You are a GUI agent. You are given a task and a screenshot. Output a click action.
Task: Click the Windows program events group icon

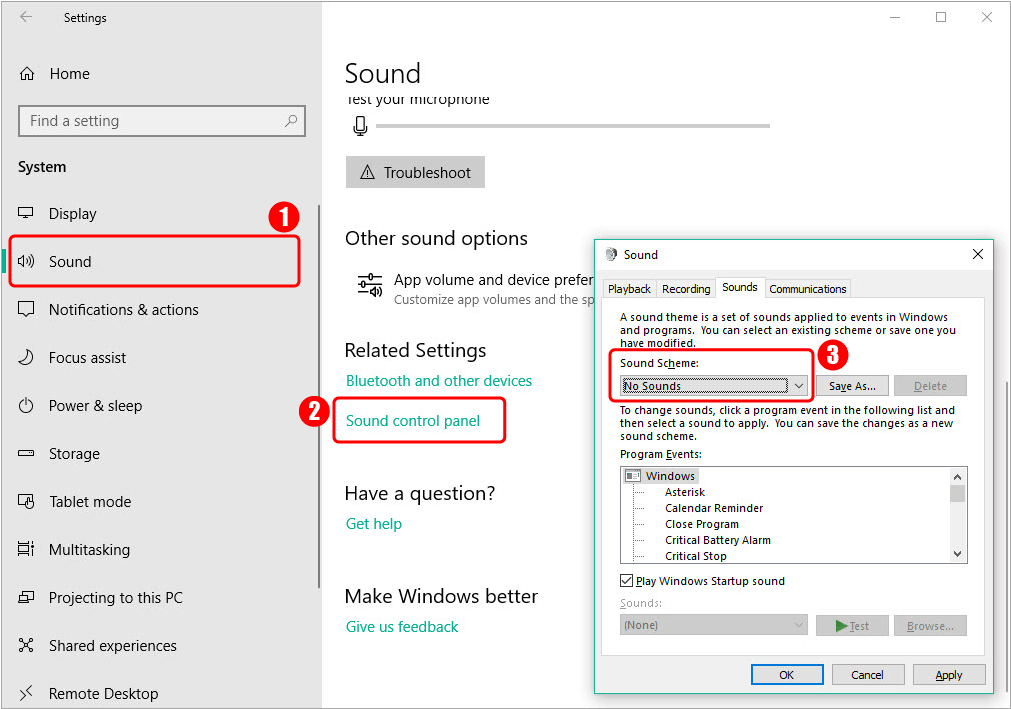pos(633,476)
